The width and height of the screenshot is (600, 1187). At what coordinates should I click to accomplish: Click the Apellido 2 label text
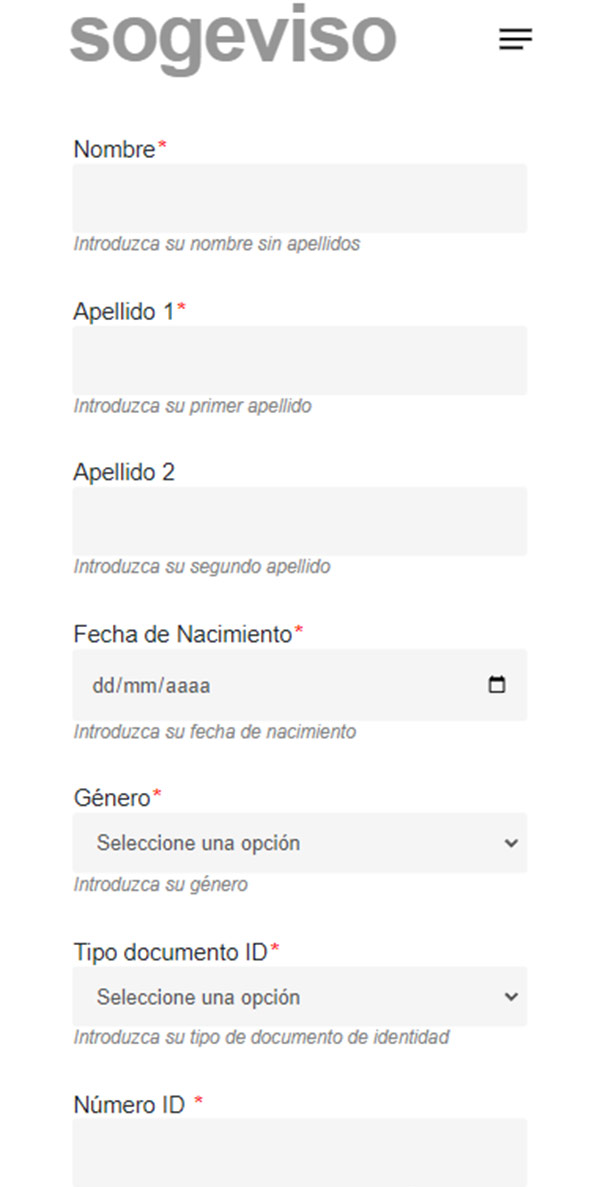pyautogui.click(x=124, y=473)
